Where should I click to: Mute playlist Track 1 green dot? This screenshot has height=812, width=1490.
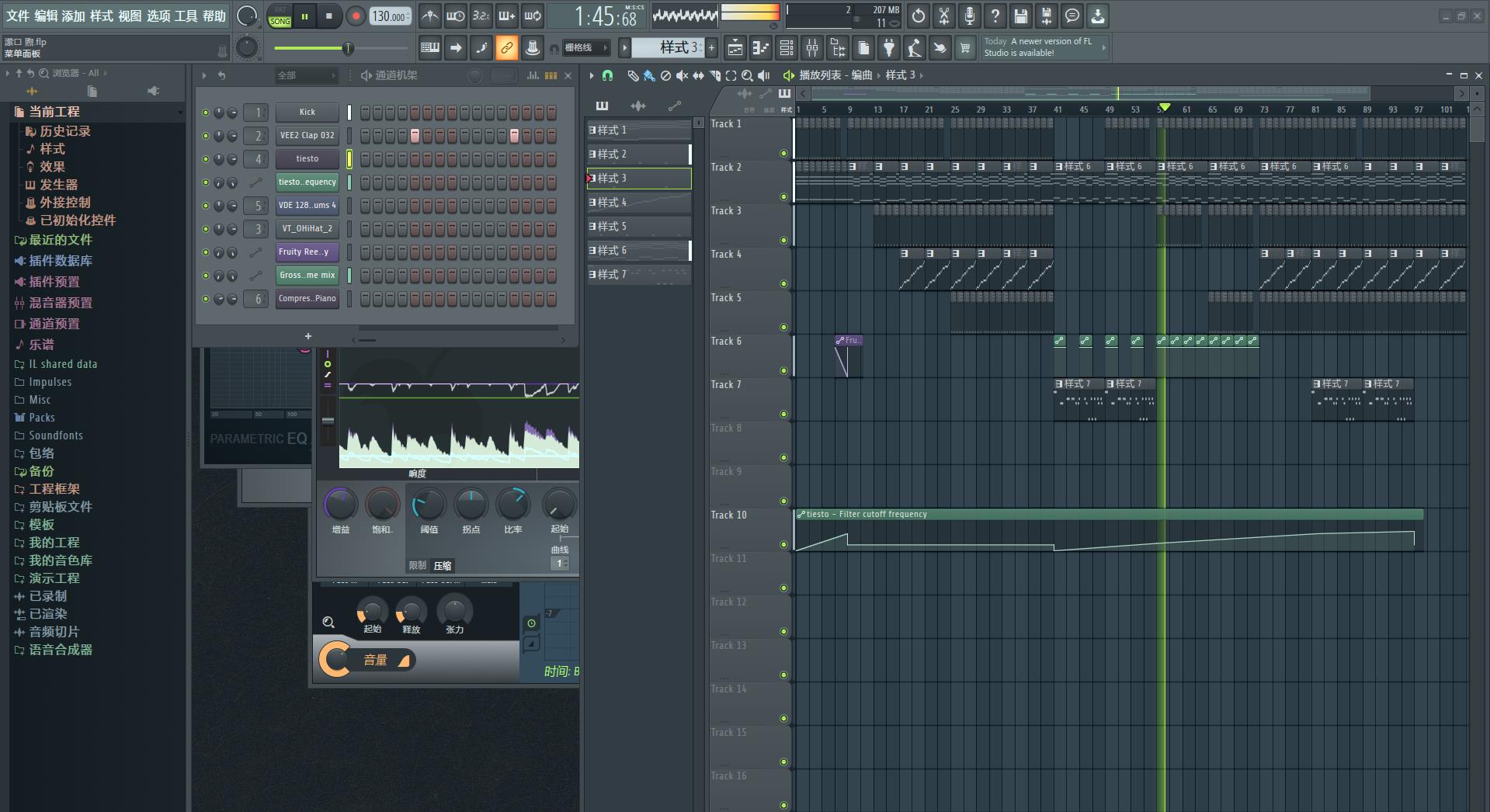click(x=783, y=154)
